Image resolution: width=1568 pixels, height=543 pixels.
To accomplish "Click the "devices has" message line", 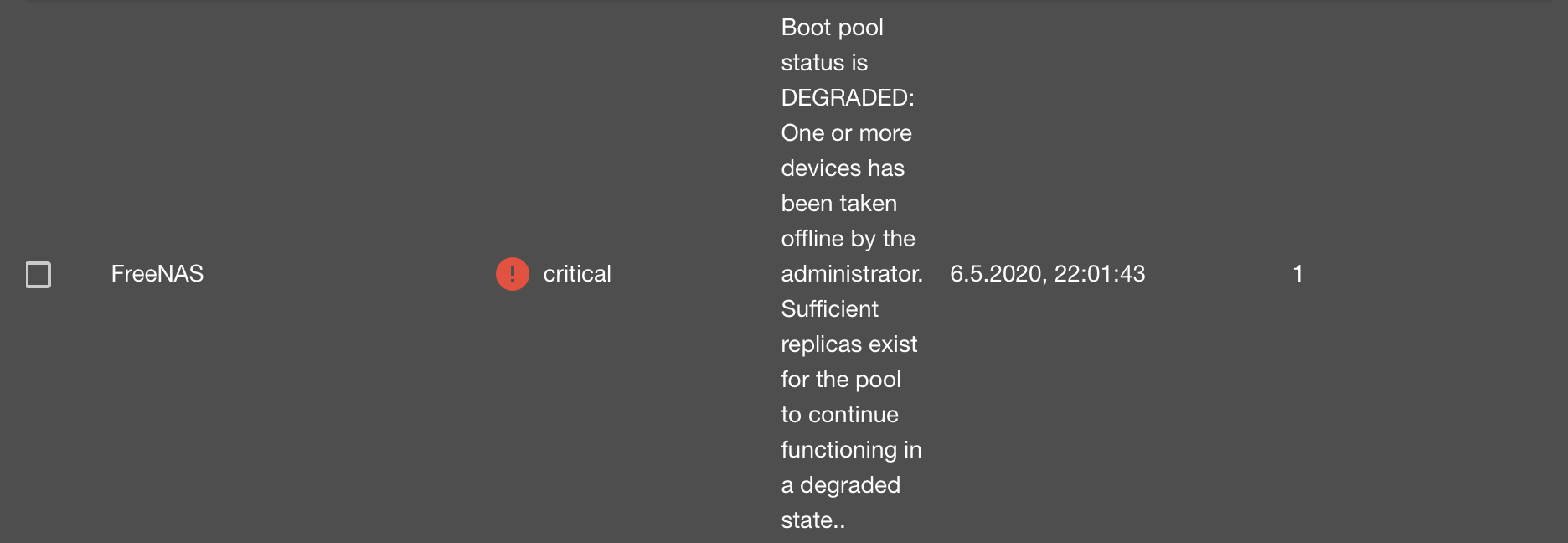I will [x=843, y=168].
